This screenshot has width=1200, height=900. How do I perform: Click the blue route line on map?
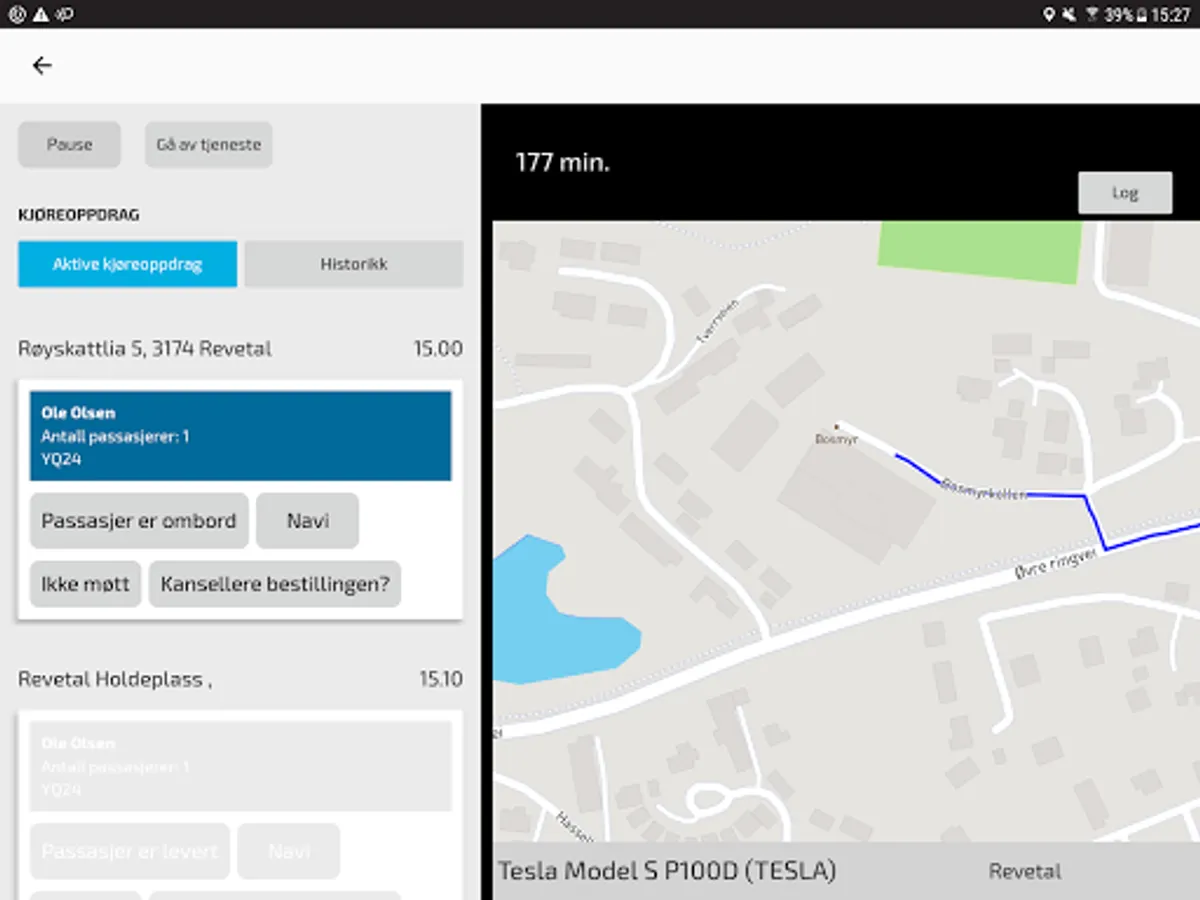pyautogui.click(x=1094, y=522)
